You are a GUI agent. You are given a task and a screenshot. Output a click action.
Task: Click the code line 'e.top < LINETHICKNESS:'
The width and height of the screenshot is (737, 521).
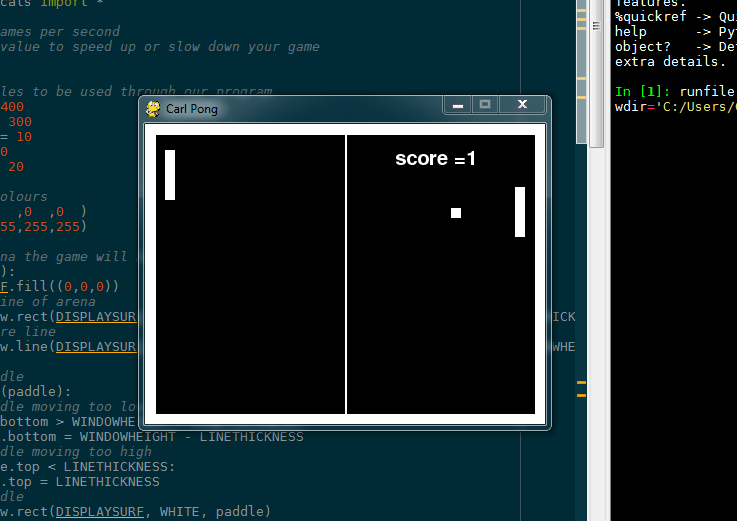87,467
